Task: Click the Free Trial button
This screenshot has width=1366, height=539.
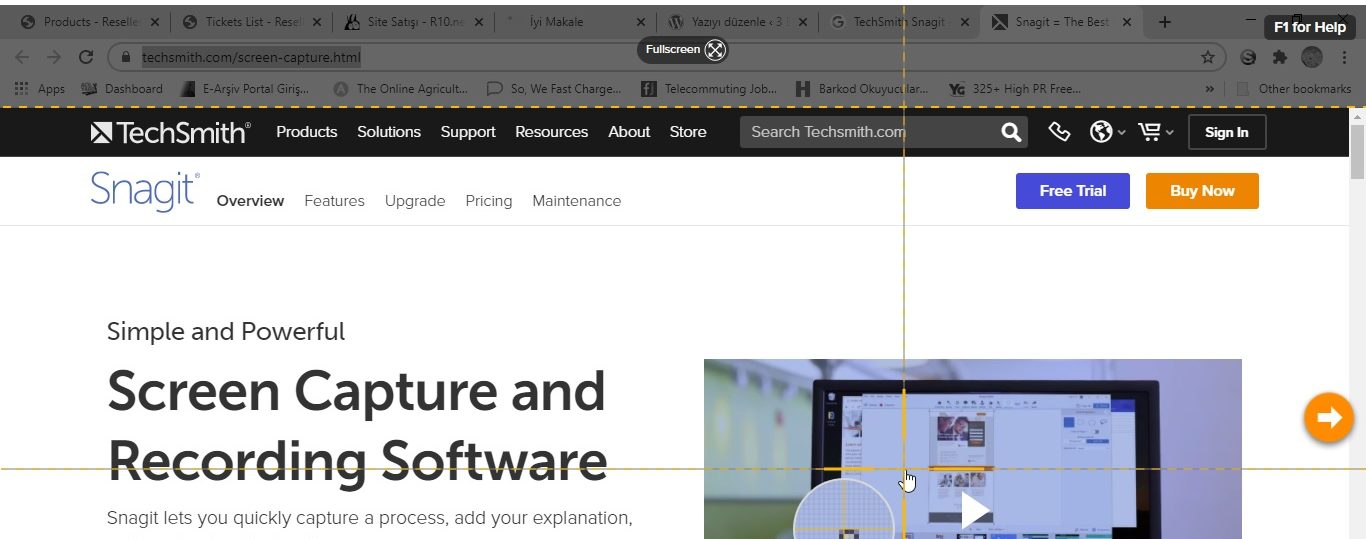Action: tap(1073, 191)
